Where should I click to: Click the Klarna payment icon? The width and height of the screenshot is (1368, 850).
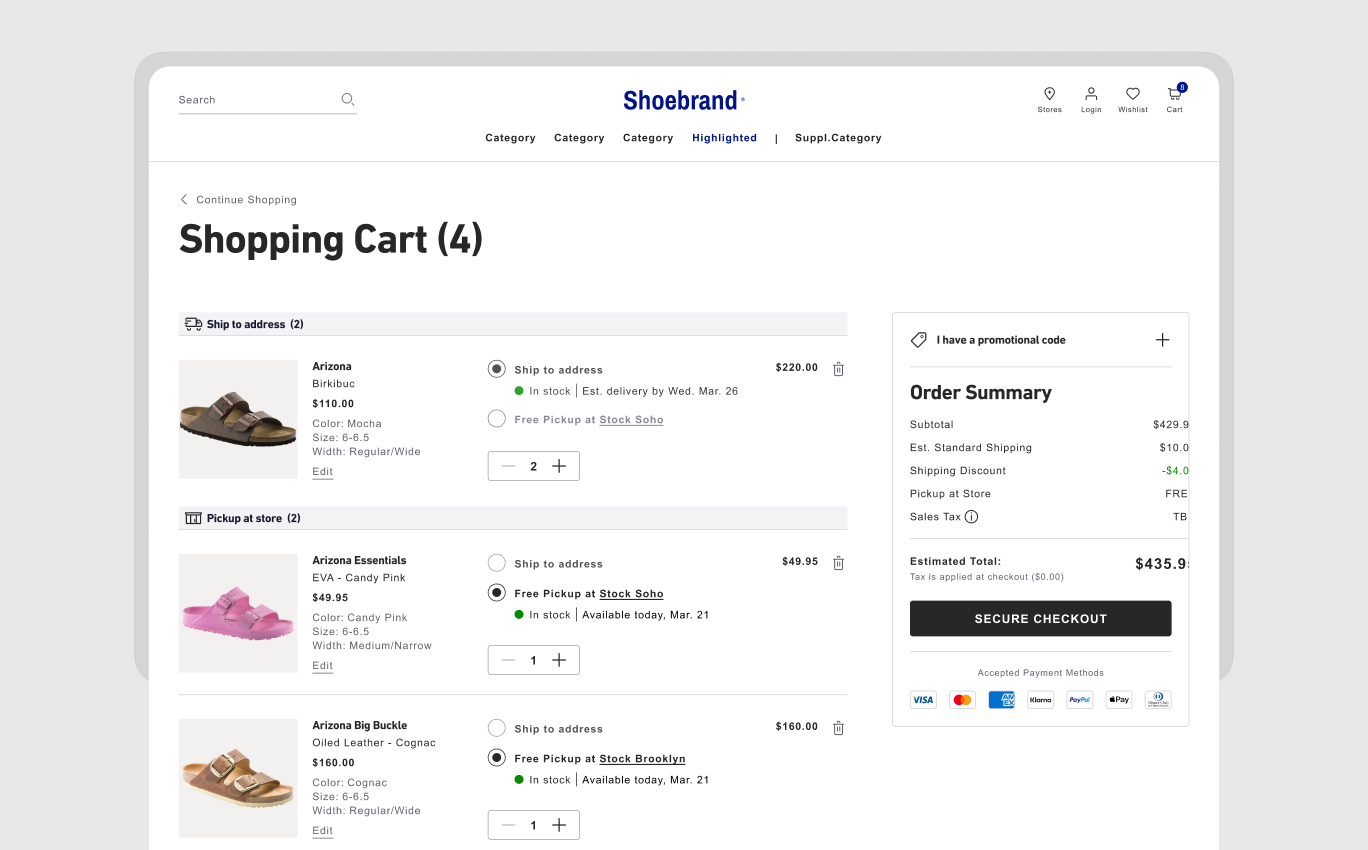(1040, 700)
